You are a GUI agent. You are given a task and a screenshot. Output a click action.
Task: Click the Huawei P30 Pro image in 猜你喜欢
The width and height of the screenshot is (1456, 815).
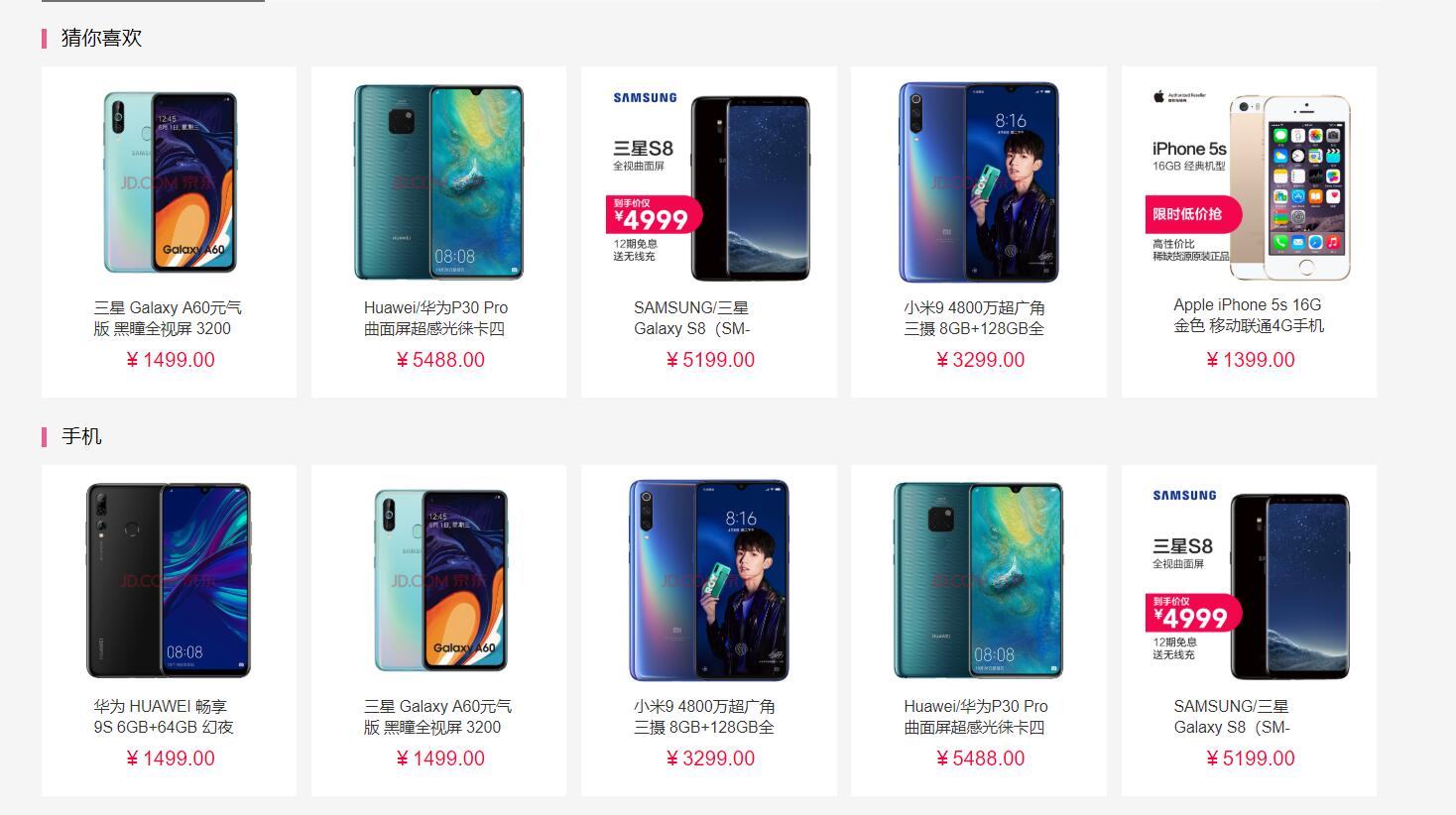[x=438, y=182]
